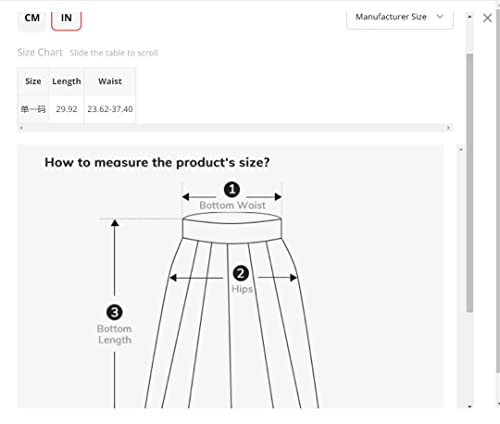This screenshot has height=424, width=500.
Task: Click the table scroll left arrow
Action: click(x=21, y=128)
